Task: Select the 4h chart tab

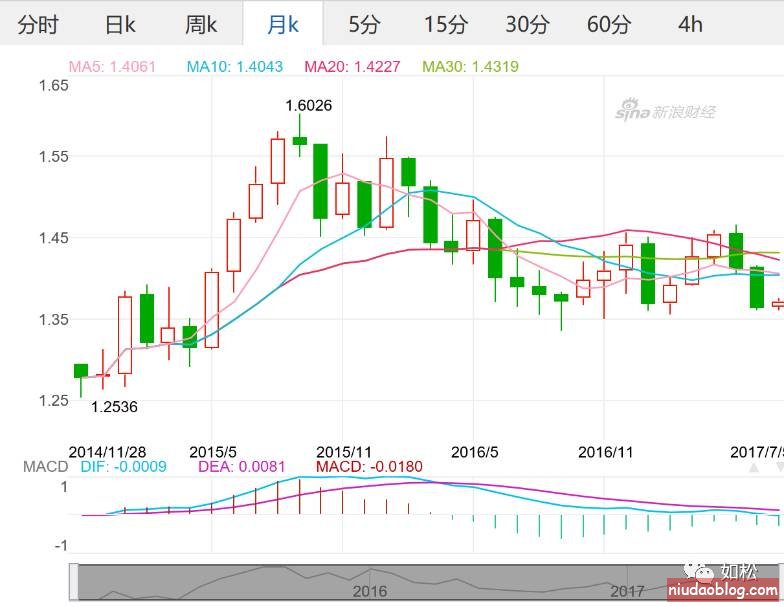Action: [x=690, y=25]
